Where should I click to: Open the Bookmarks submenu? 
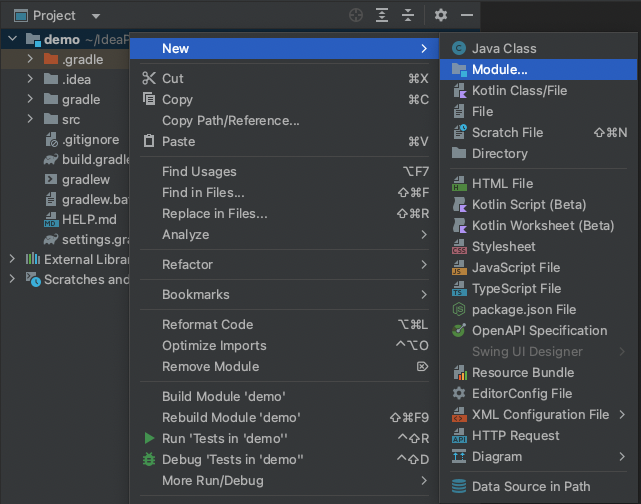click(285, 294)
